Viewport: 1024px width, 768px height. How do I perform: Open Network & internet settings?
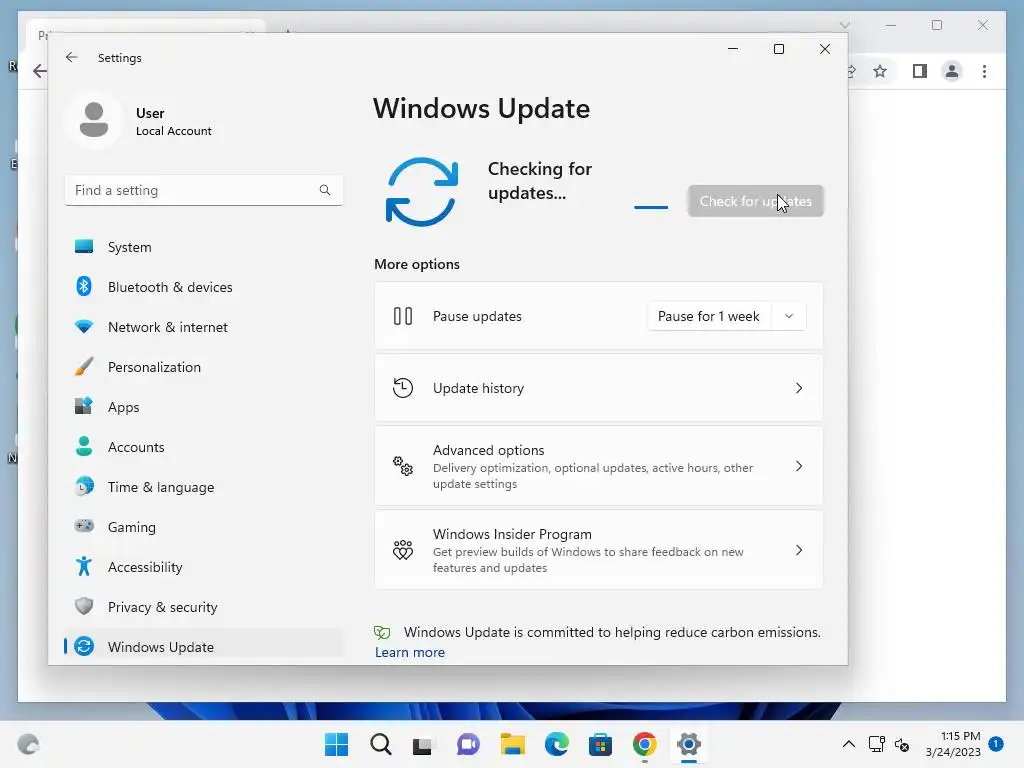pos(204,327)
